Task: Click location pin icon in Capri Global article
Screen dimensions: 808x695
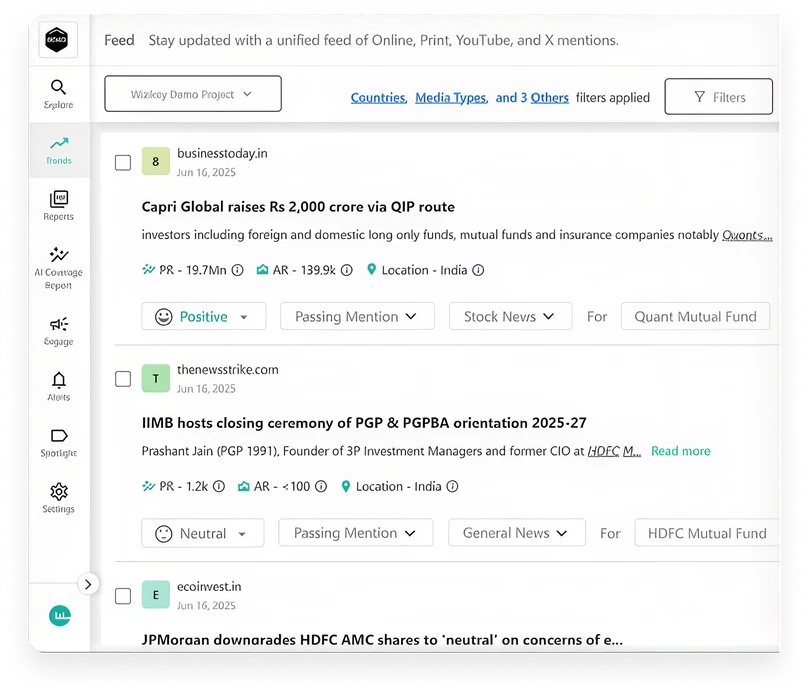Action: point(371,269)
